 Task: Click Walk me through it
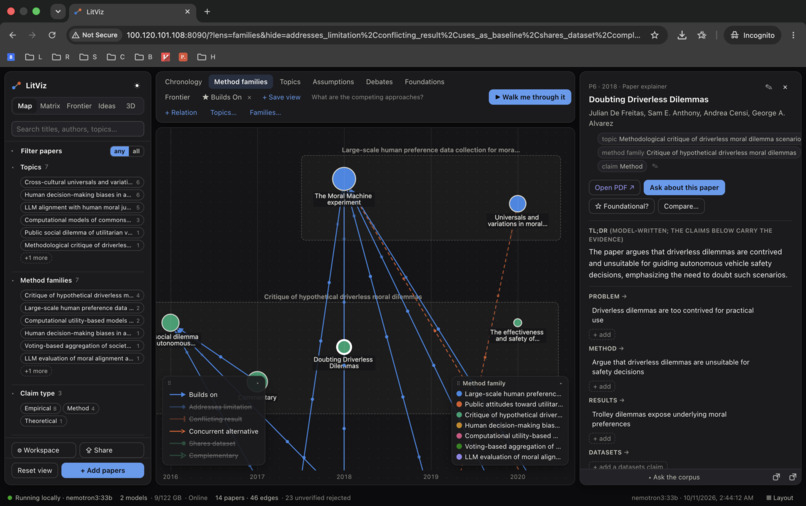[529, 97]
